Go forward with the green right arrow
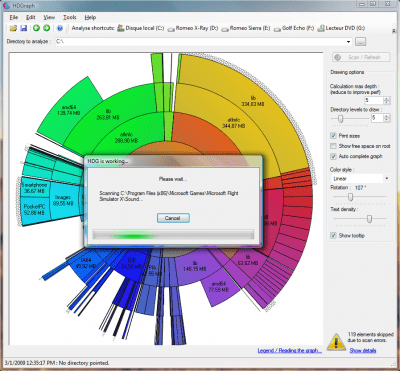This screenshot has height=371, width=400. point(46,28)
